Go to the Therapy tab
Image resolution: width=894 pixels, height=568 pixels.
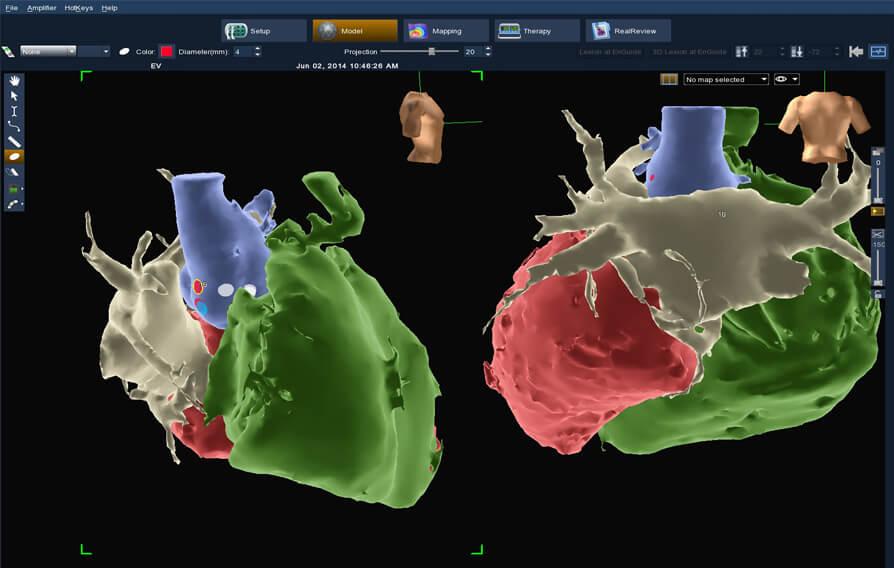pyautogui.click(x=537, y=31)
